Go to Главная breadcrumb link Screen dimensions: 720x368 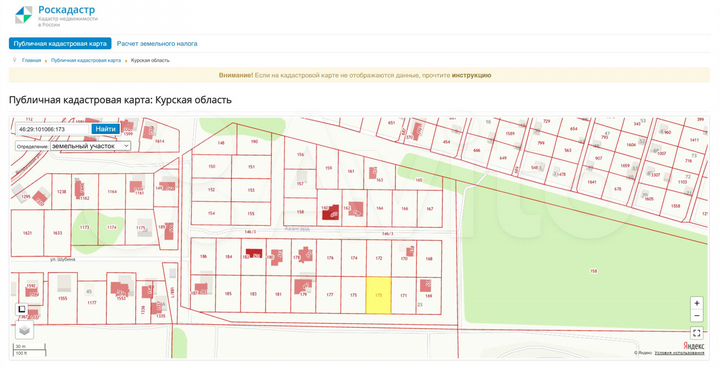(31, 60)
